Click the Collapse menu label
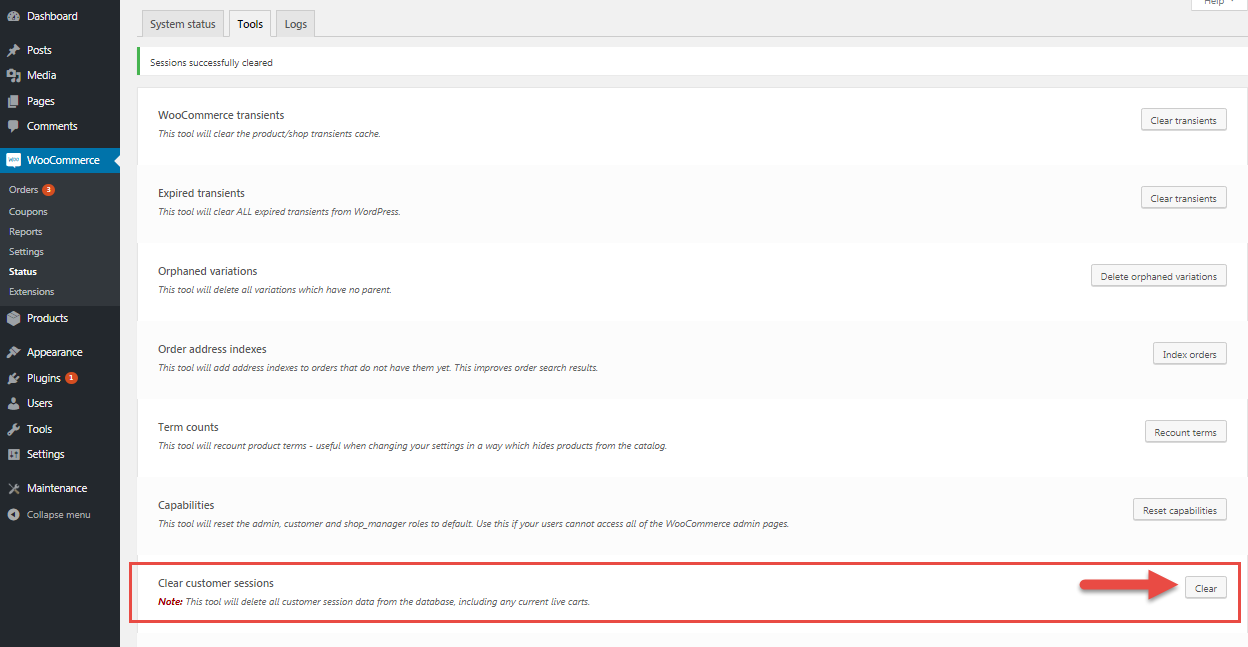 coord(59,515)
